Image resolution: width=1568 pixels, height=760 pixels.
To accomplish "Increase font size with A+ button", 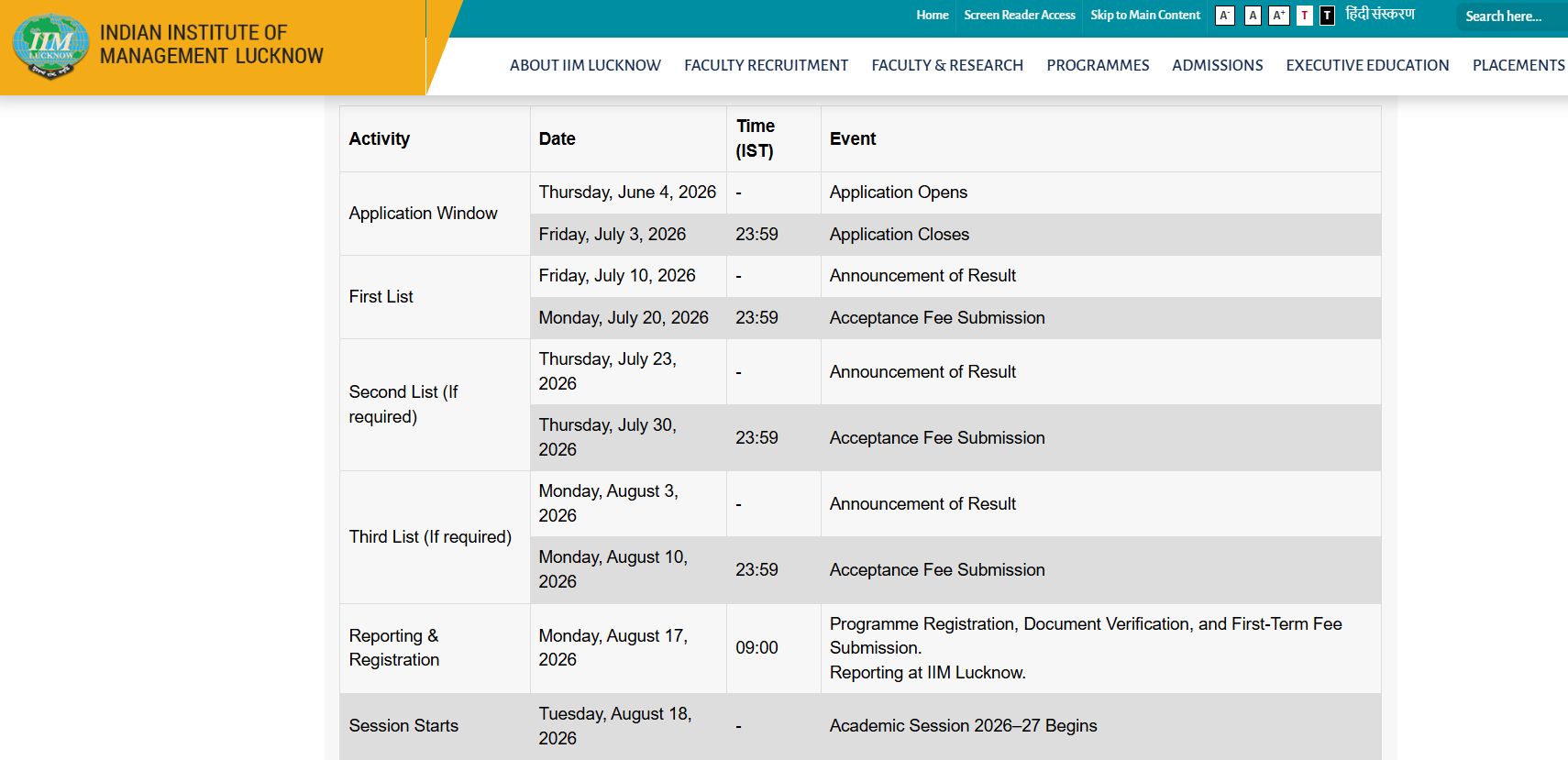I will [1279, 16].
